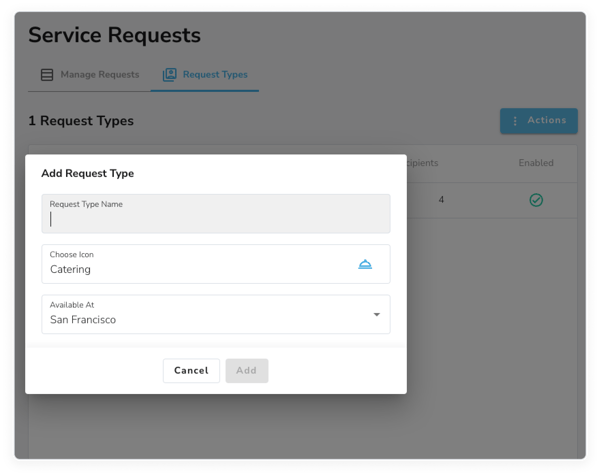Click the disabled Add button

click(247, 370)
